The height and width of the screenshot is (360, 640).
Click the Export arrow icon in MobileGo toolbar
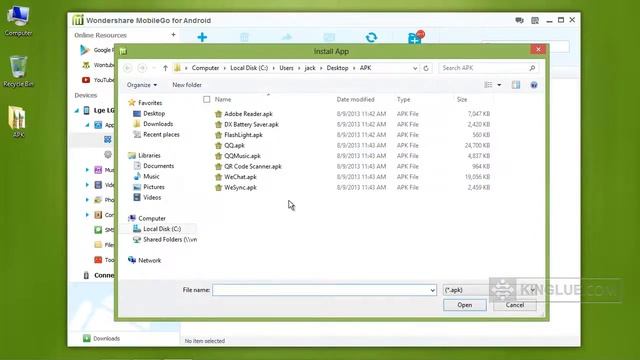[x=287, y=37]
